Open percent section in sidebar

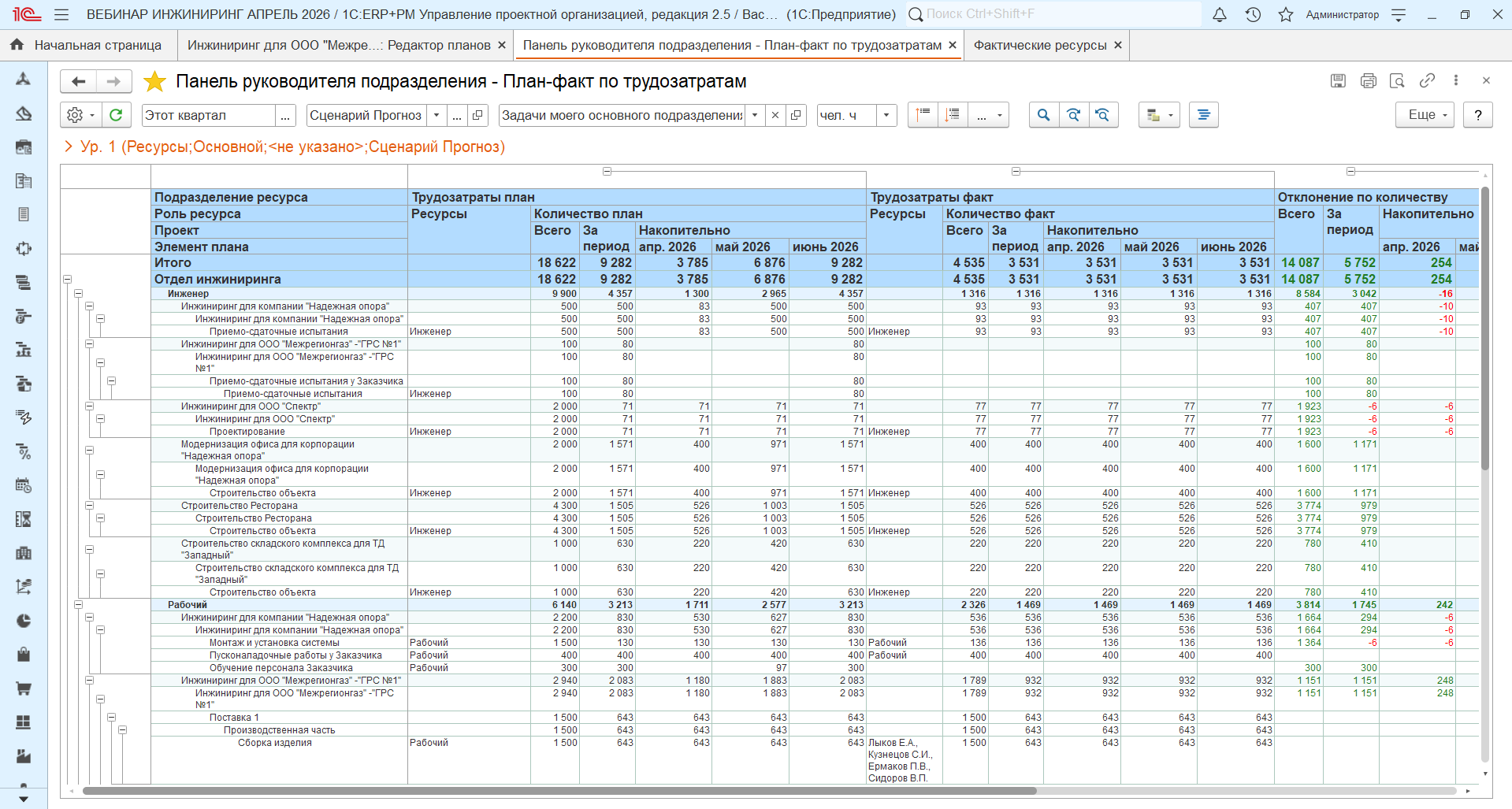[x=24, y=451]
